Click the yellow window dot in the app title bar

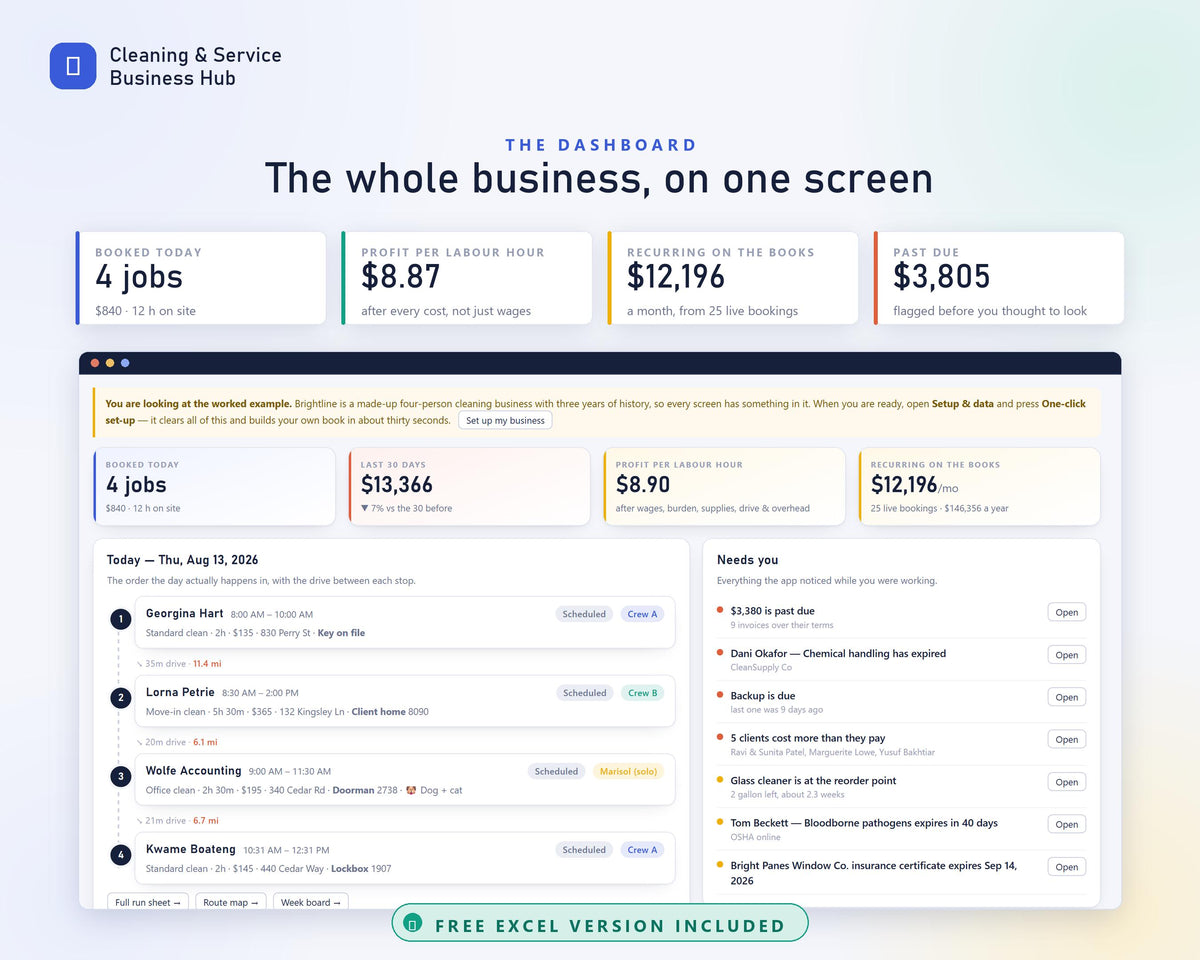pos(110,363)
